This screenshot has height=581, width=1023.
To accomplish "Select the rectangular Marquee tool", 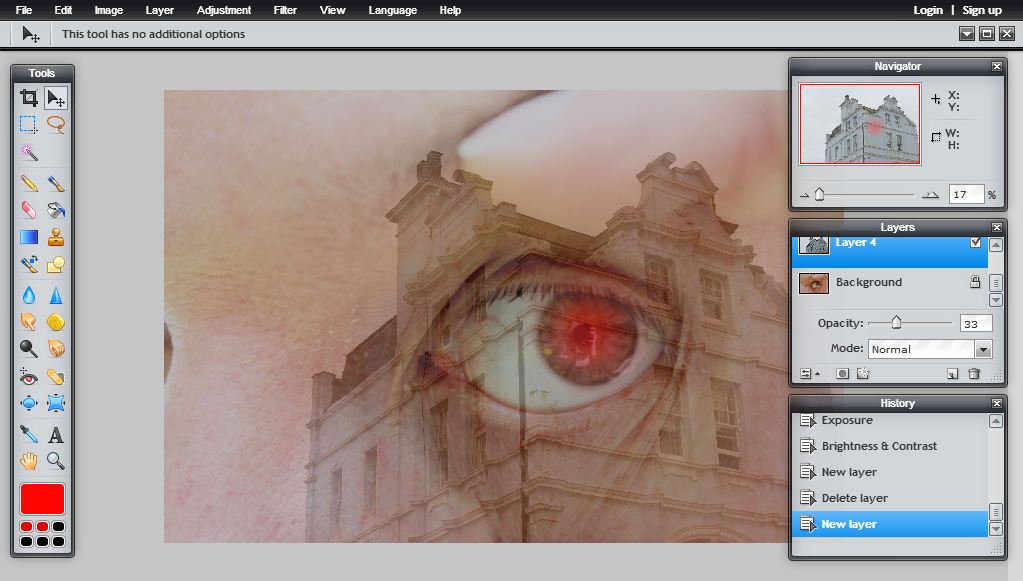I will pyautogui.click(x=29, y=125).
